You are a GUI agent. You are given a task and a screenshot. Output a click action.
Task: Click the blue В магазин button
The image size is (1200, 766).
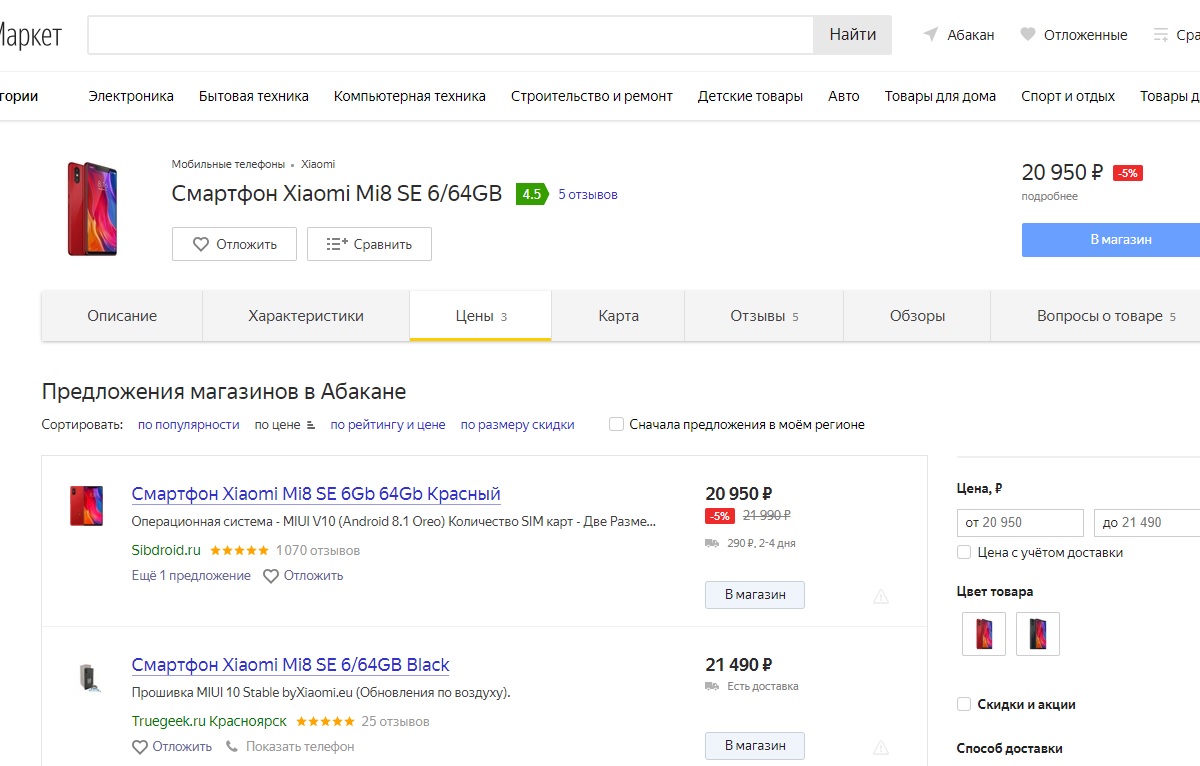tap(1111, 240)
